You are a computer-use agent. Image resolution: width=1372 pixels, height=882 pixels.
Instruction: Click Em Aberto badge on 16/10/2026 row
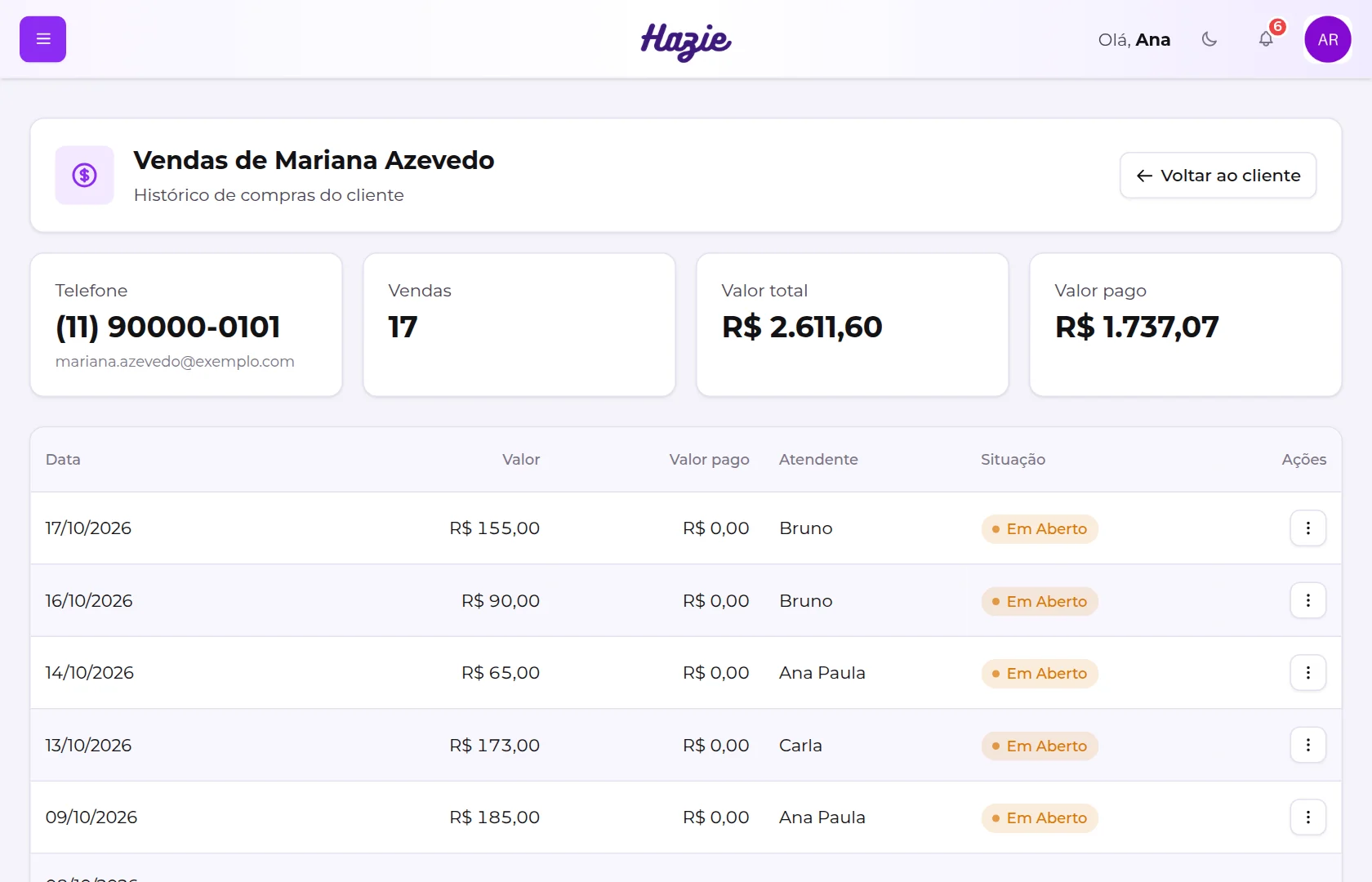point(1040,602)
